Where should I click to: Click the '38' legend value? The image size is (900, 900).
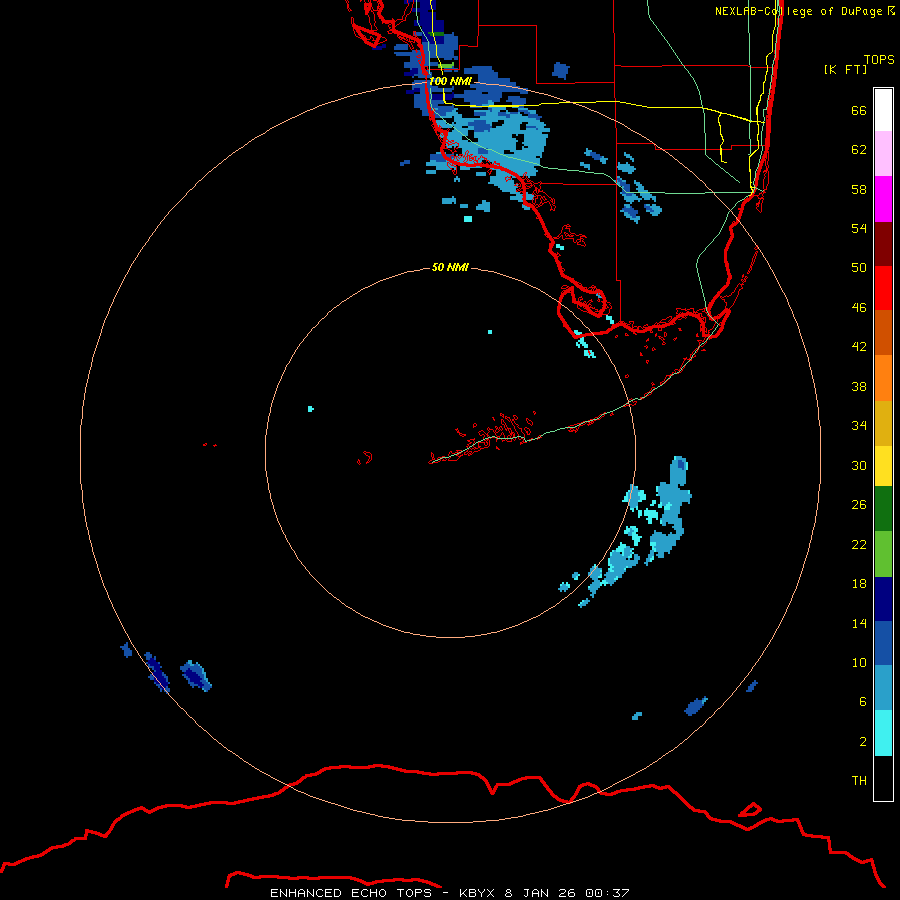859,386
